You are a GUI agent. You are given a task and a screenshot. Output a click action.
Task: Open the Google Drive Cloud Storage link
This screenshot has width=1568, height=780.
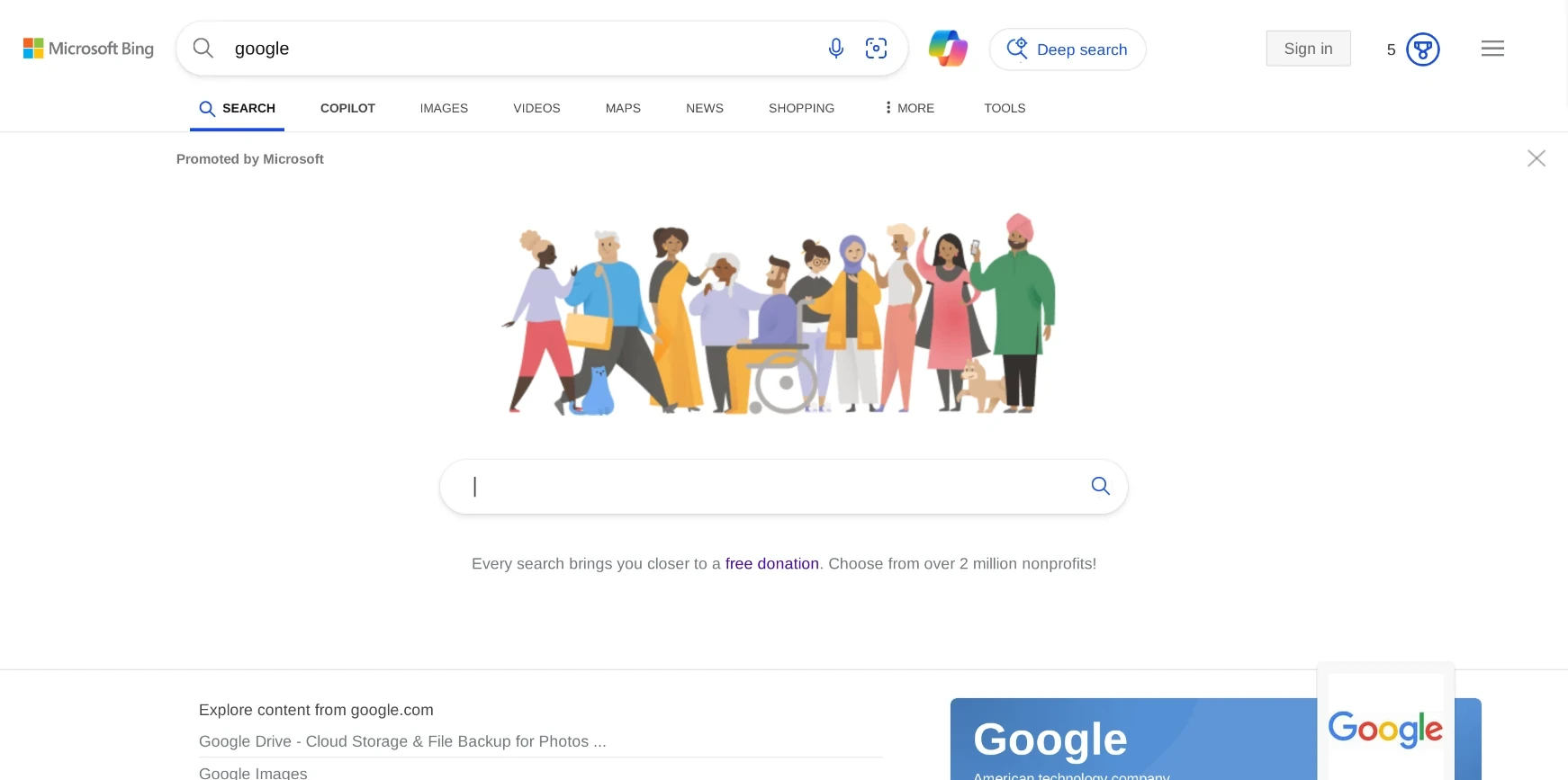click(x=402, y=741)
